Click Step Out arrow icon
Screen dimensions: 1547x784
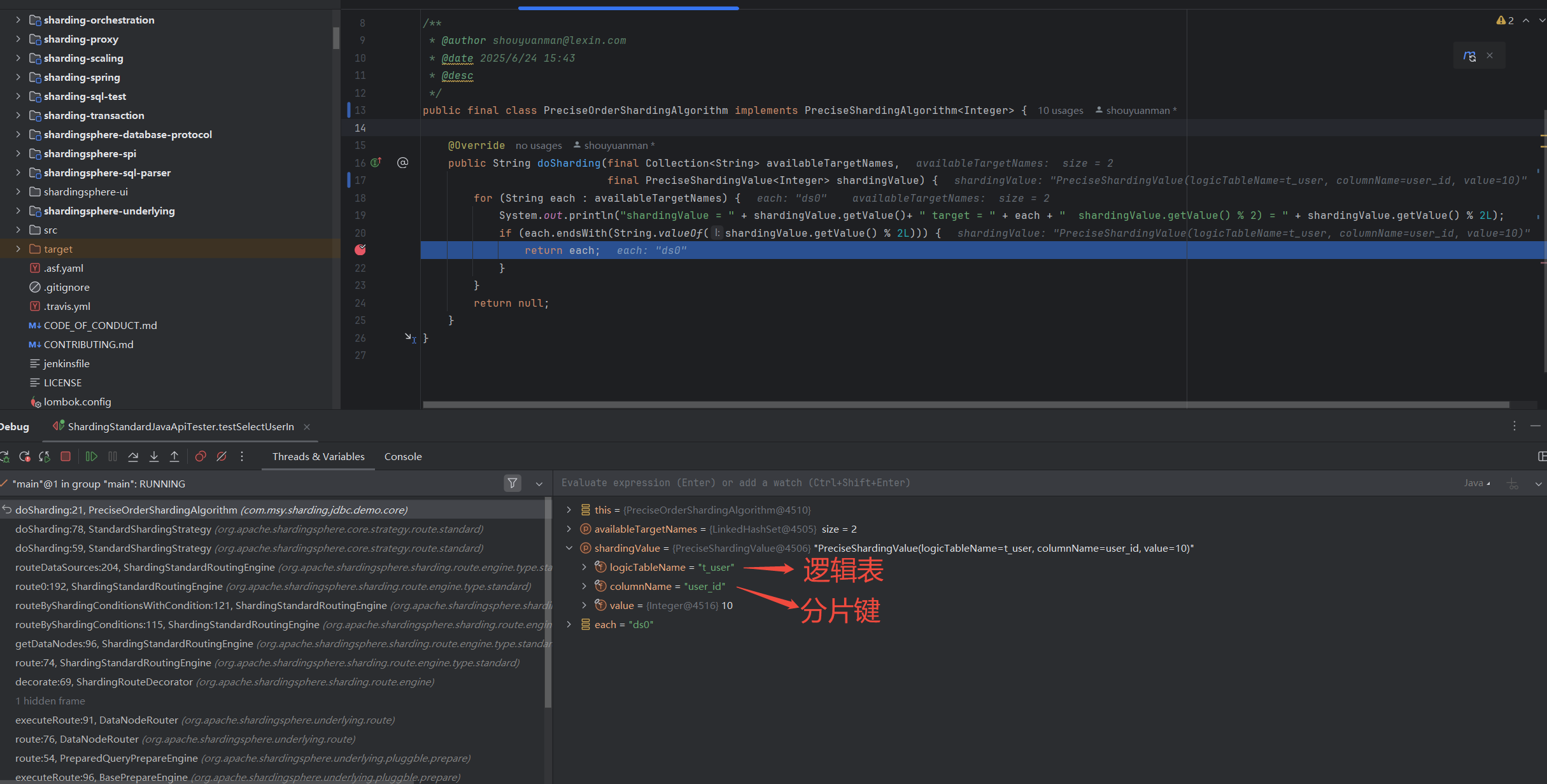tap(174, 456)
